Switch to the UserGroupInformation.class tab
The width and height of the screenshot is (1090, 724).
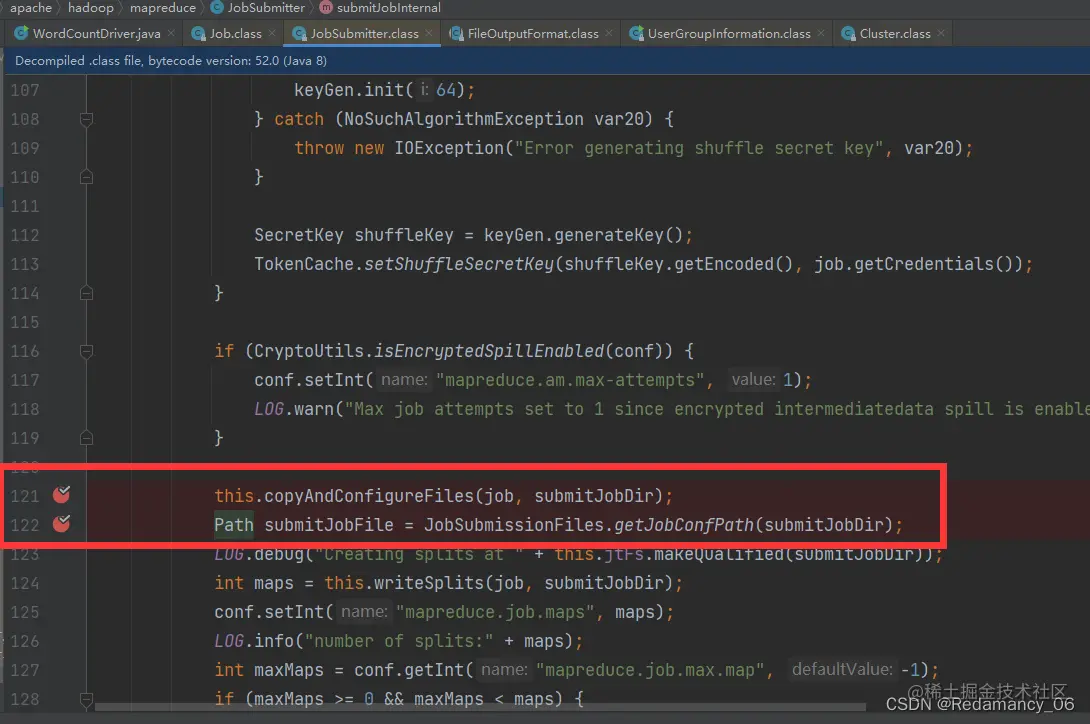729,33
